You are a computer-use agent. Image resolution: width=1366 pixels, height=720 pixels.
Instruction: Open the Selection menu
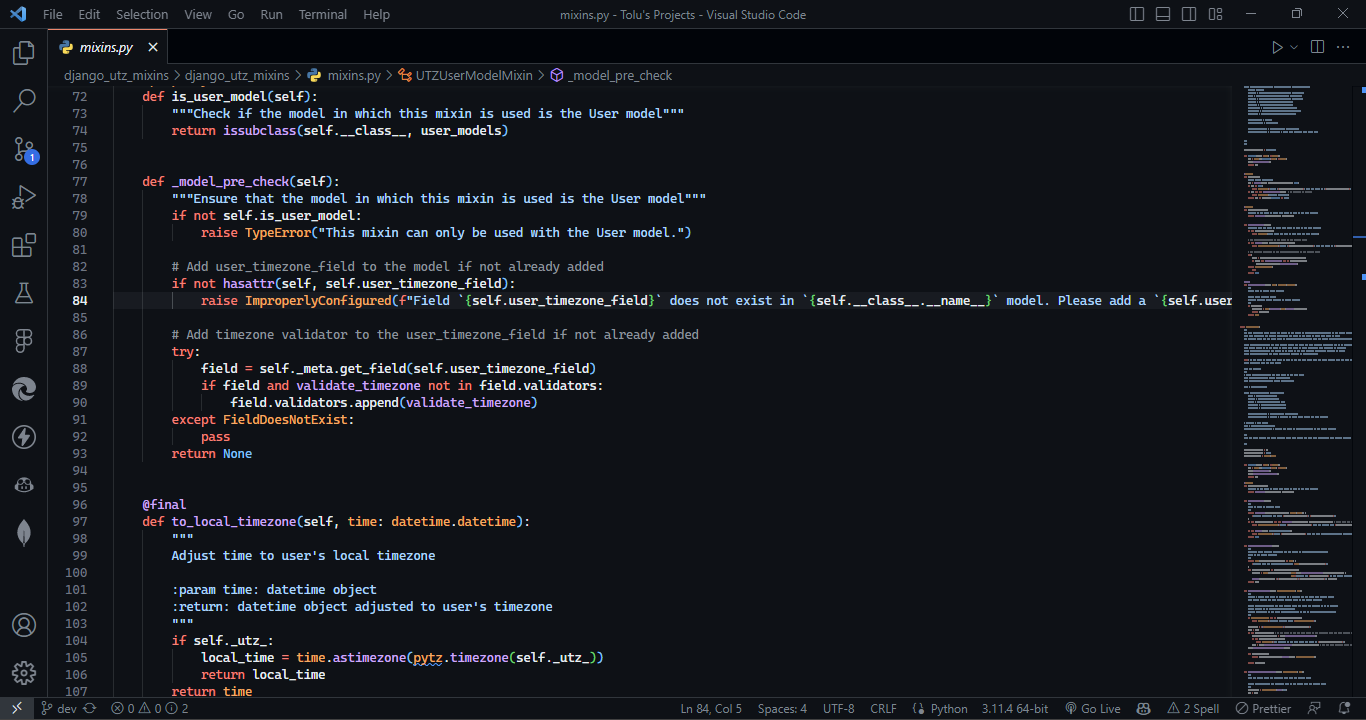(x=142, y=15)
